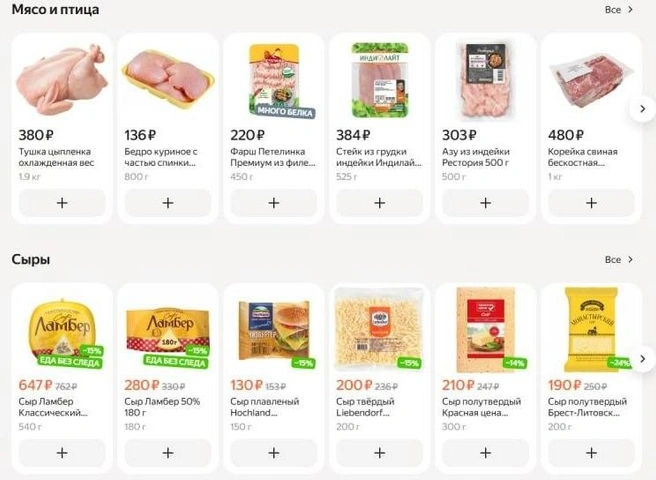Add Сыр полутвердый Красная цена to cart
This screenshot has height=480, width=656.
[x=485, y=452]
